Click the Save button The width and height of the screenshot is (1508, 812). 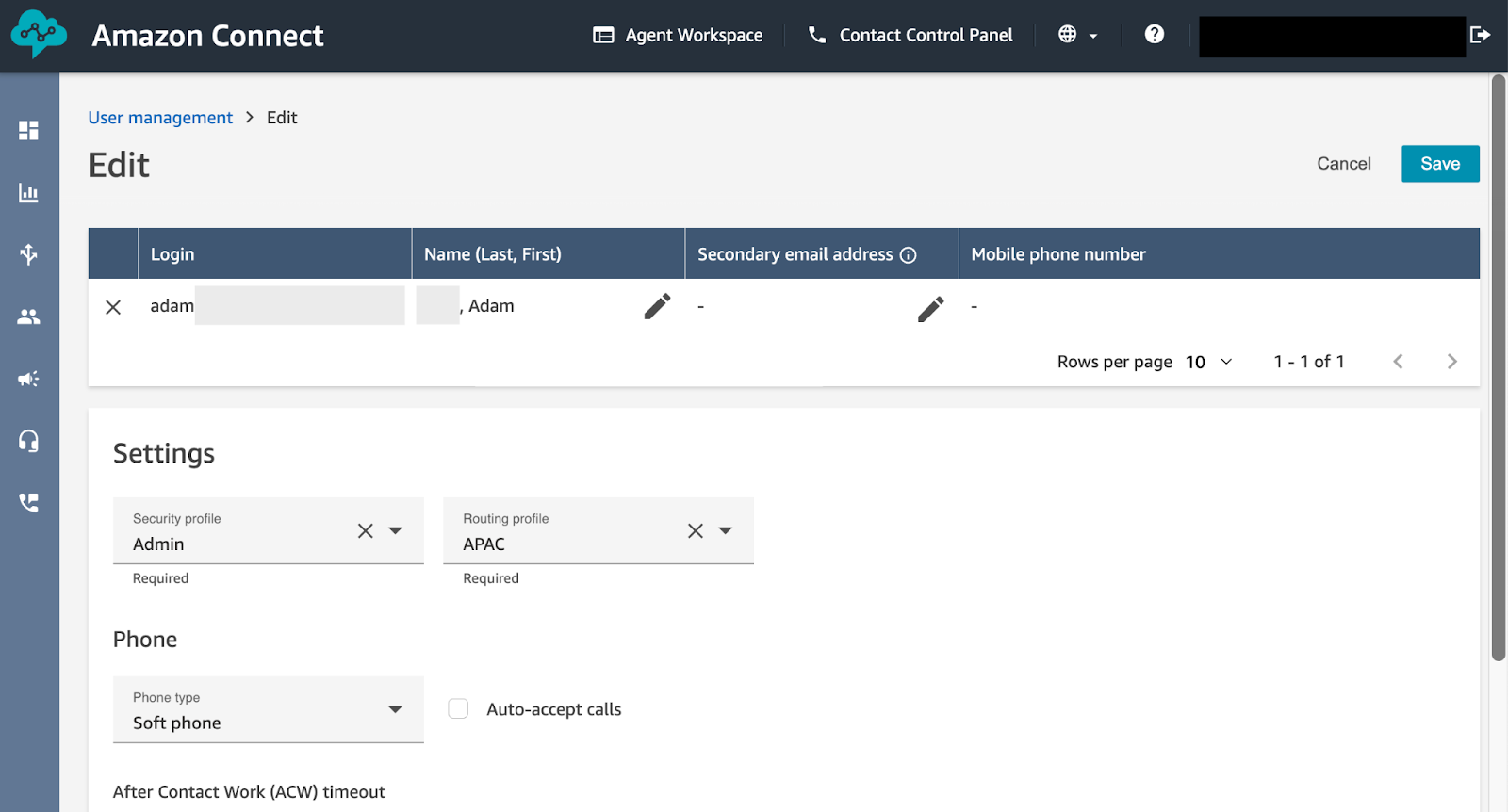point(1440,164)
